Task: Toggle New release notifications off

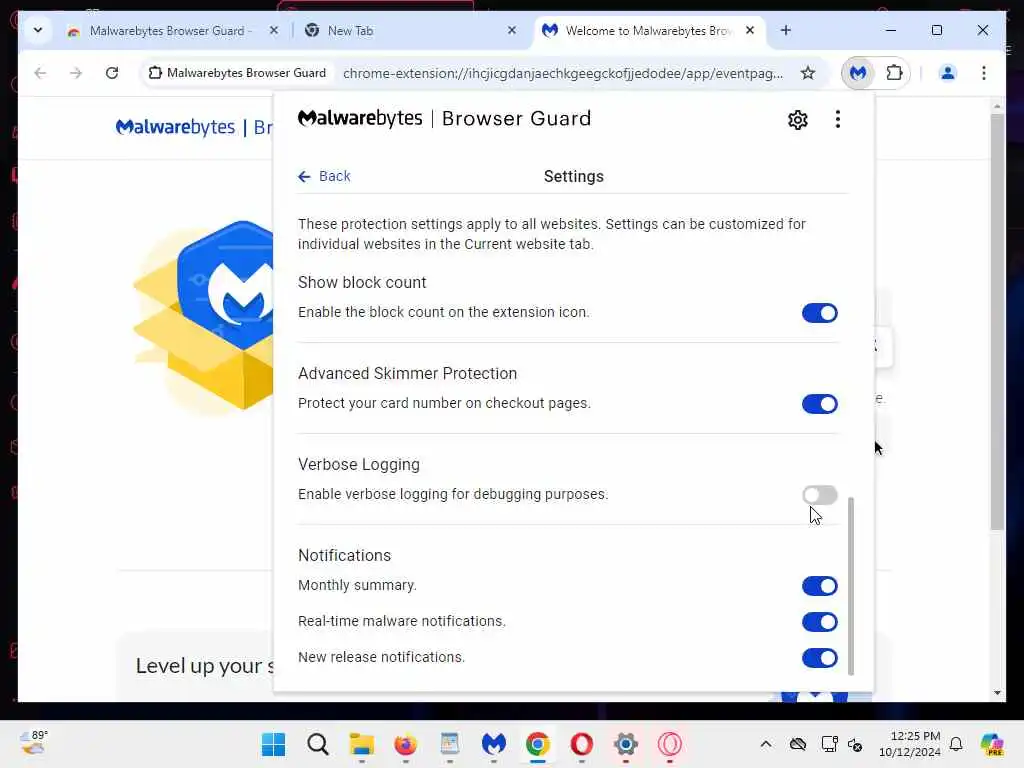Action: [820, 658]
